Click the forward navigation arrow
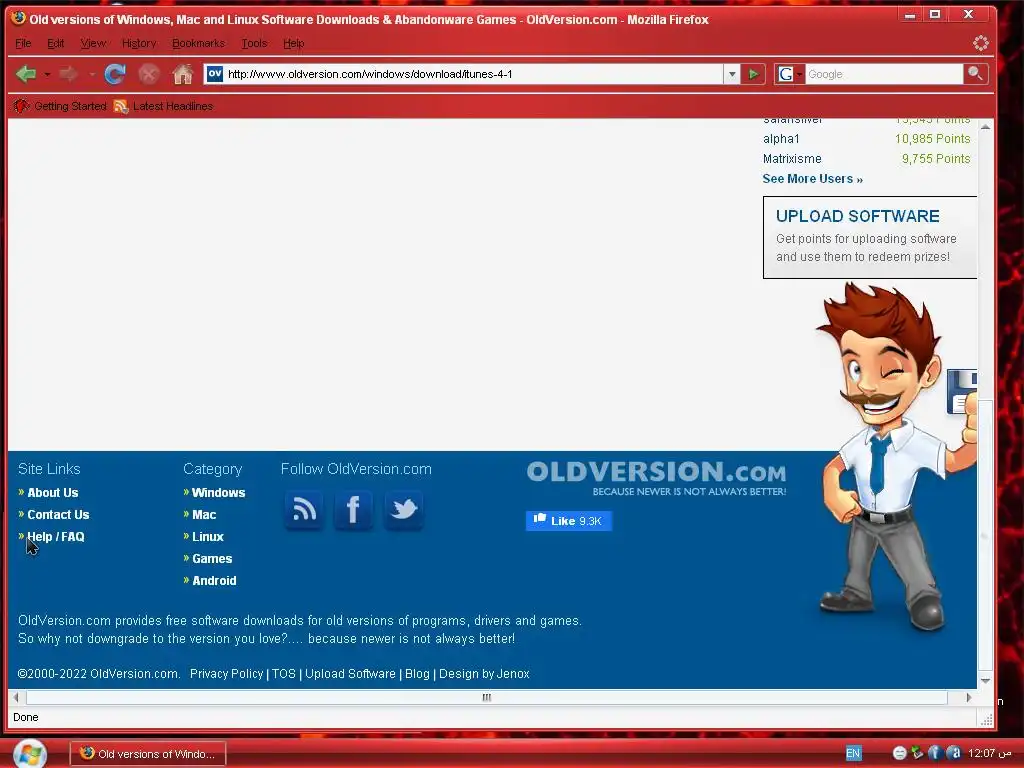The width and height of the screenshot is (1024, 768). [x=68, y=74]
